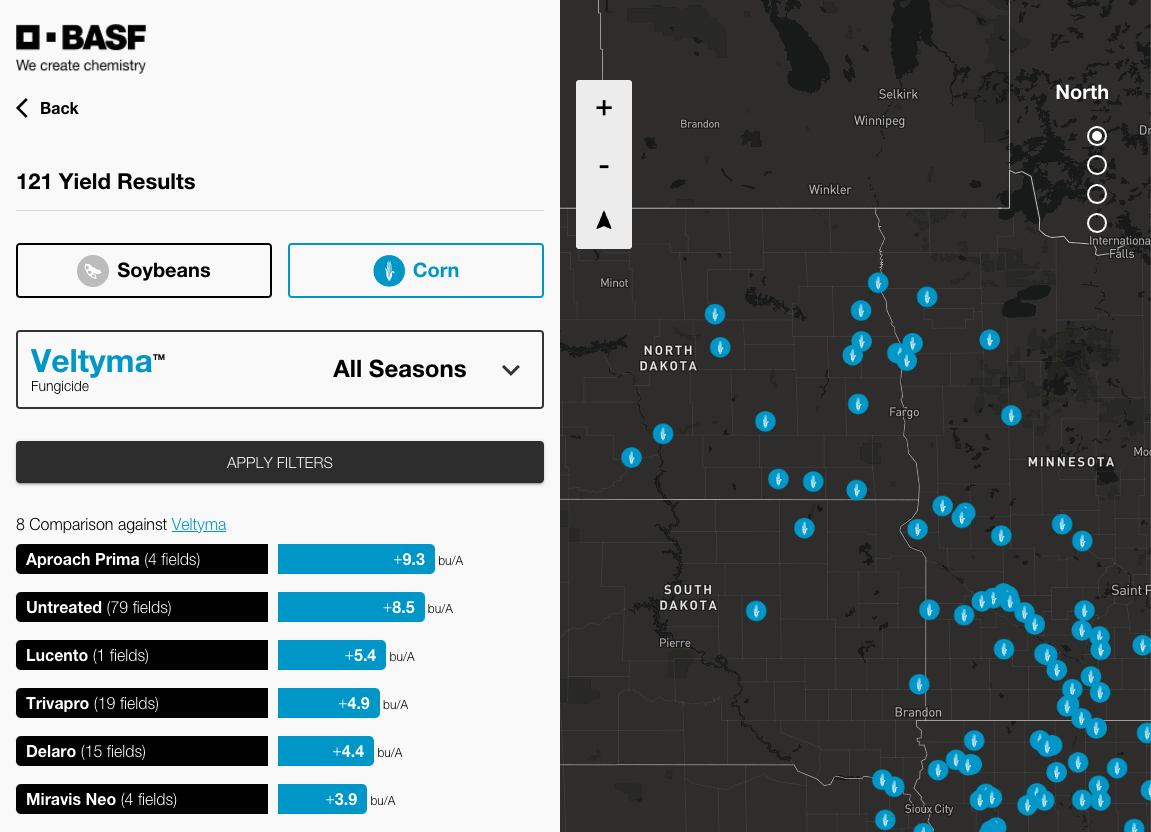The width and height of the screenshot is (1151, 832).
Task: Select the first North region radio button
Action: pos(1097,136)
